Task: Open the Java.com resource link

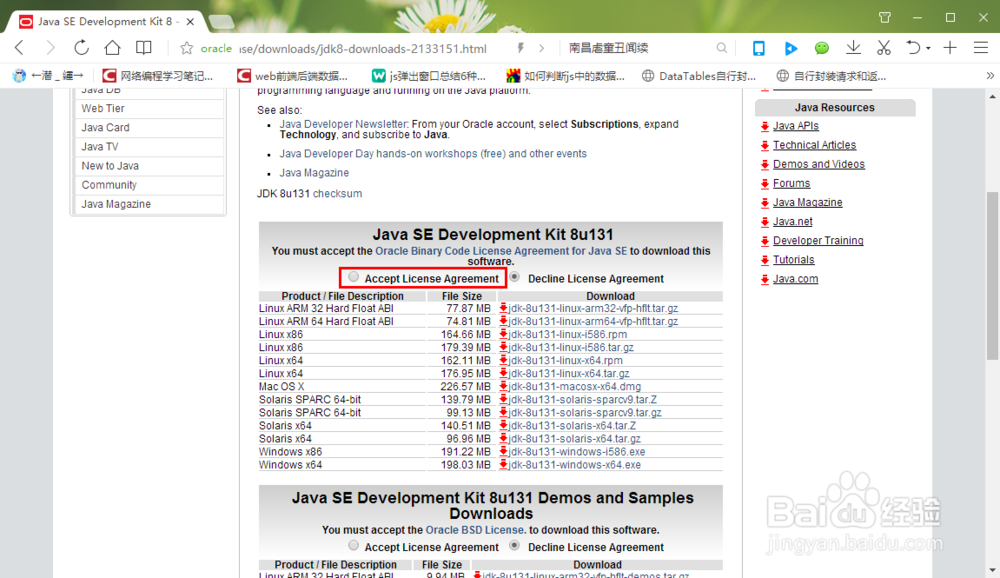Action: click(x=795, y=279)
